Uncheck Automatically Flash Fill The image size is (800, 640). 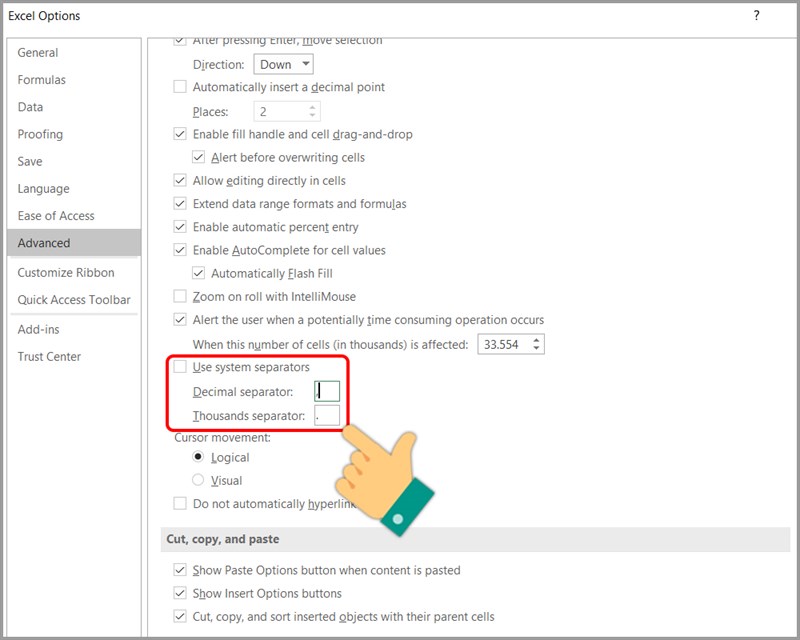[198, 273]
